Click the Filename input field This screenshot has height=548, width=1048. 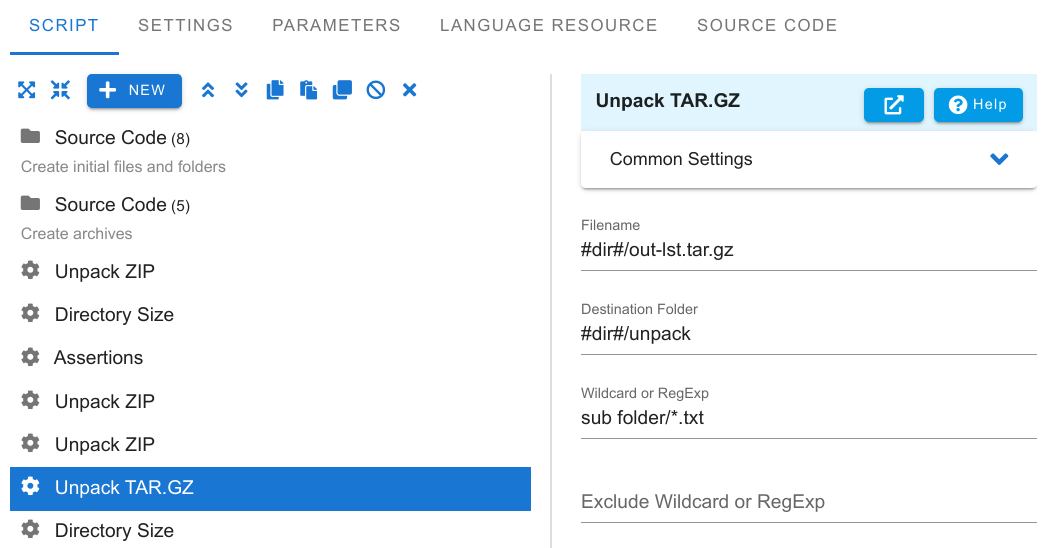(x=809, y=250)
